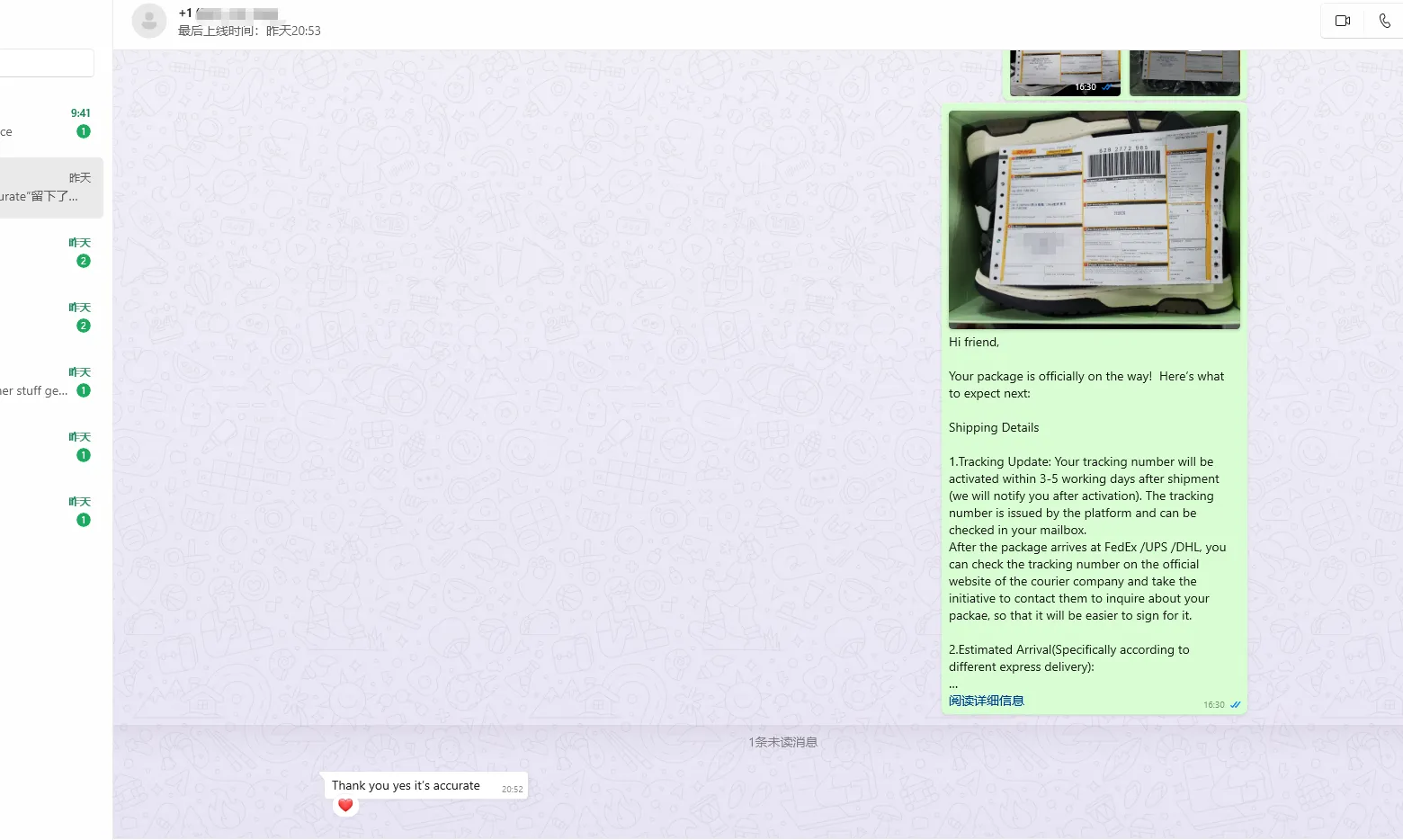Open the upper chat showing two unread messages
Image resolution: width=1403 pixels, height=840 pixels.
[x=45, y=253]
